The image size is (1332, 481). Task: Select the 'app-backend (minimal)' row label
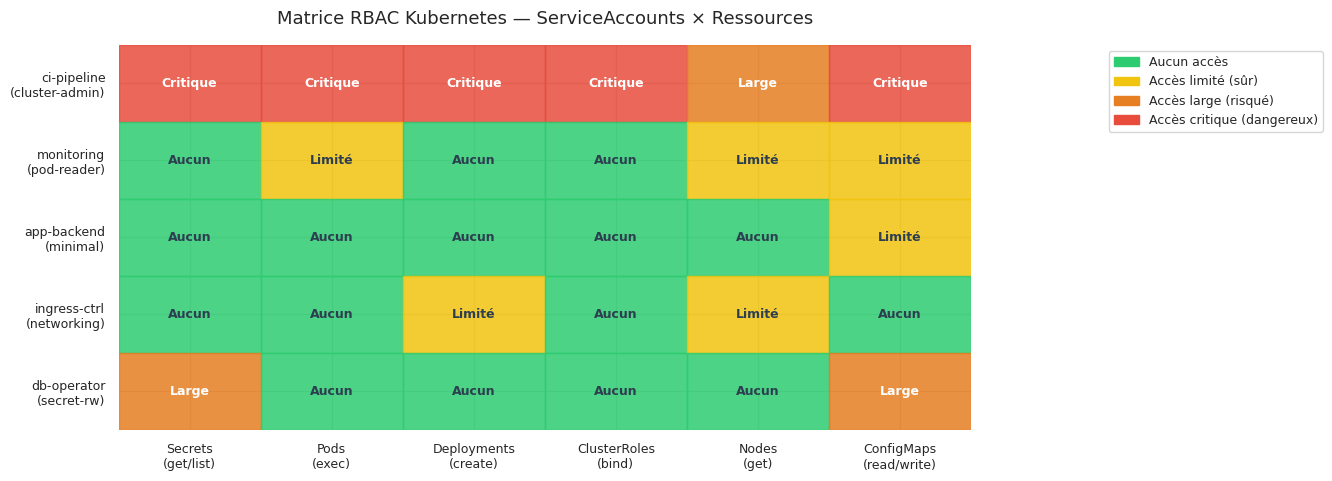coord(65,239)
